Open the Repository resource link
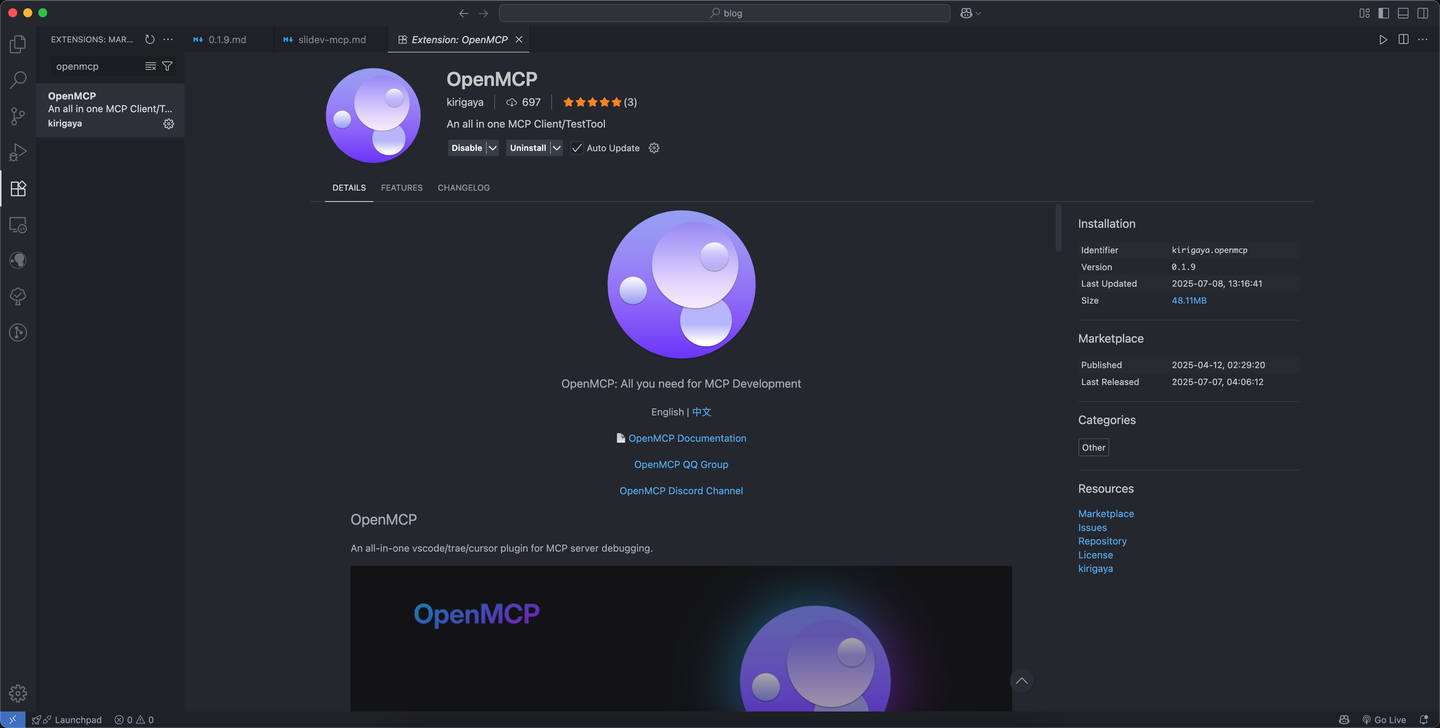The image size is (1440, 728). click(1102, 541)
